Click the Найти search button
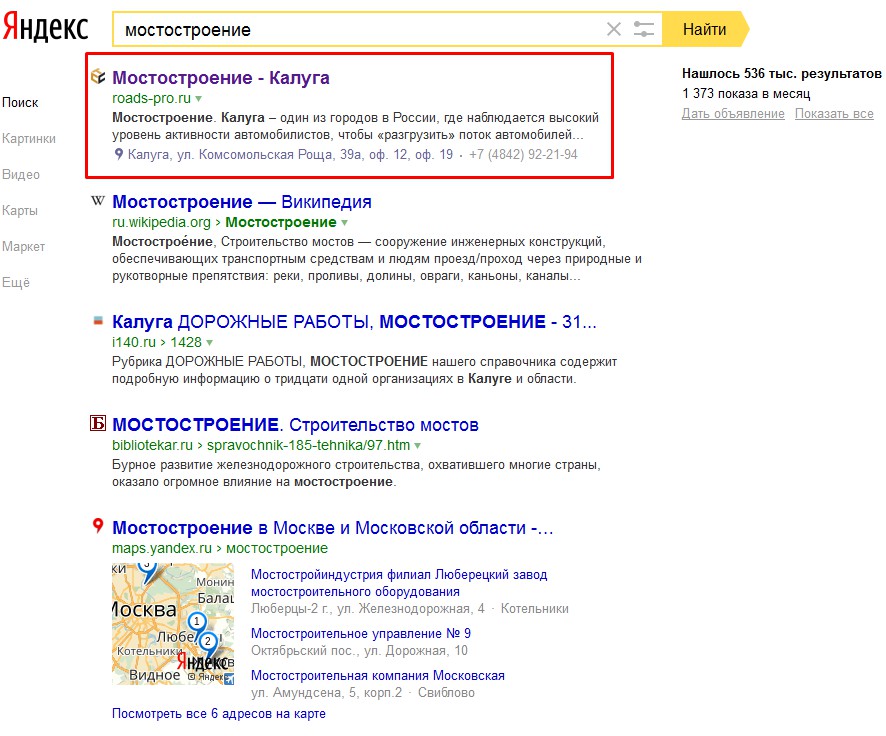The width and height of the screenshot is (886, 736). [705, 29]
